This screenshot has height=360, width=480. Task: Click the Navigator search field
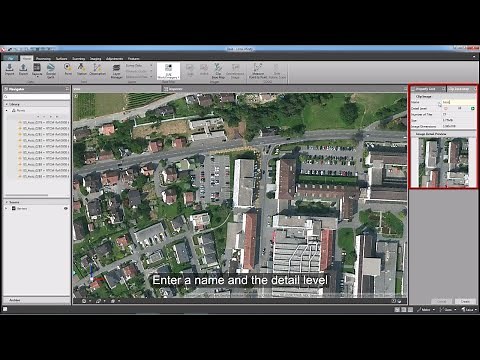(x=36, y=97)
